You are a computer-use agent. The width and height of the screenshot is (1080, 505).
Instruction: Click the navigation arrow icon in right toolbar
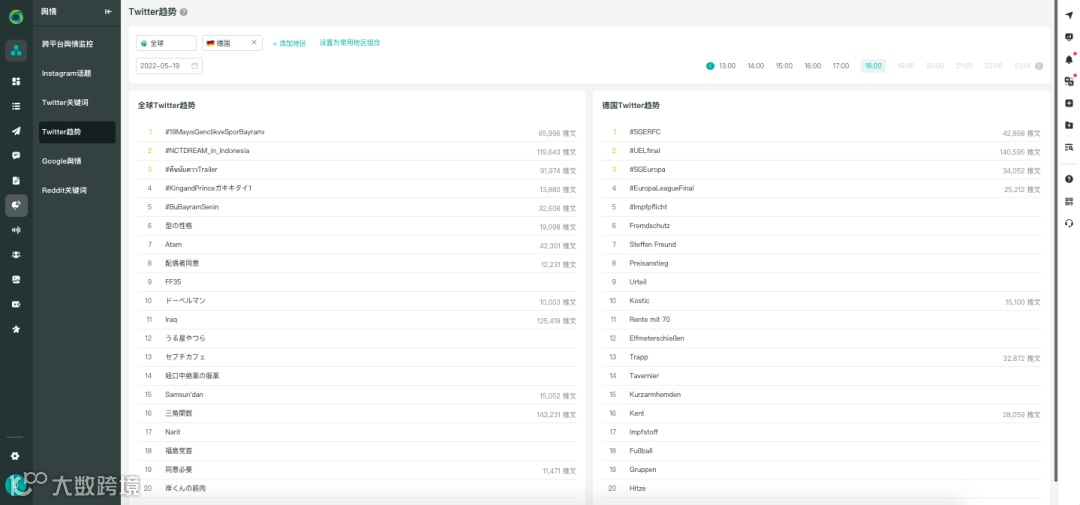click(1069, 15)
